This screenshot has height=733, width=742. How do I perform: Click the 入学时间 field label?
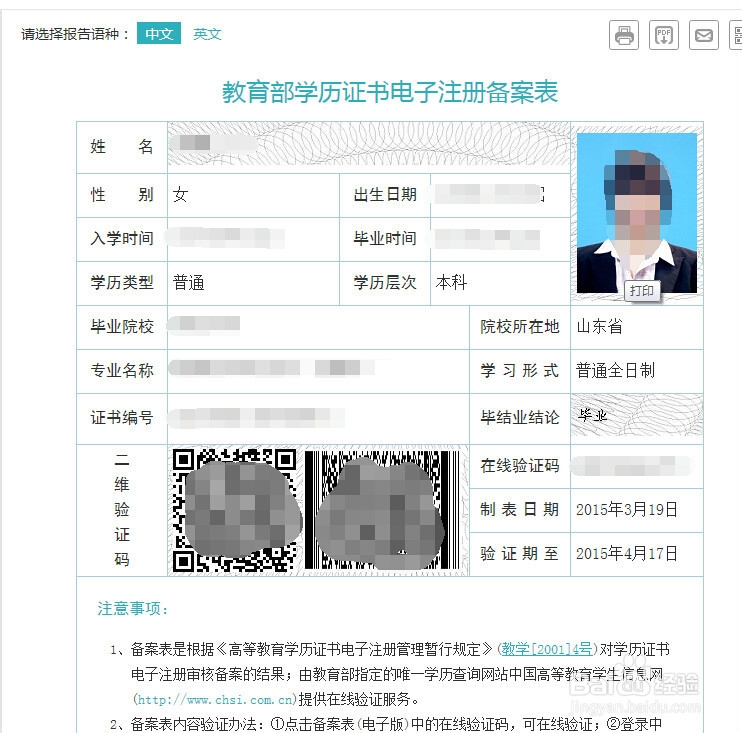(x=122, y=238)
